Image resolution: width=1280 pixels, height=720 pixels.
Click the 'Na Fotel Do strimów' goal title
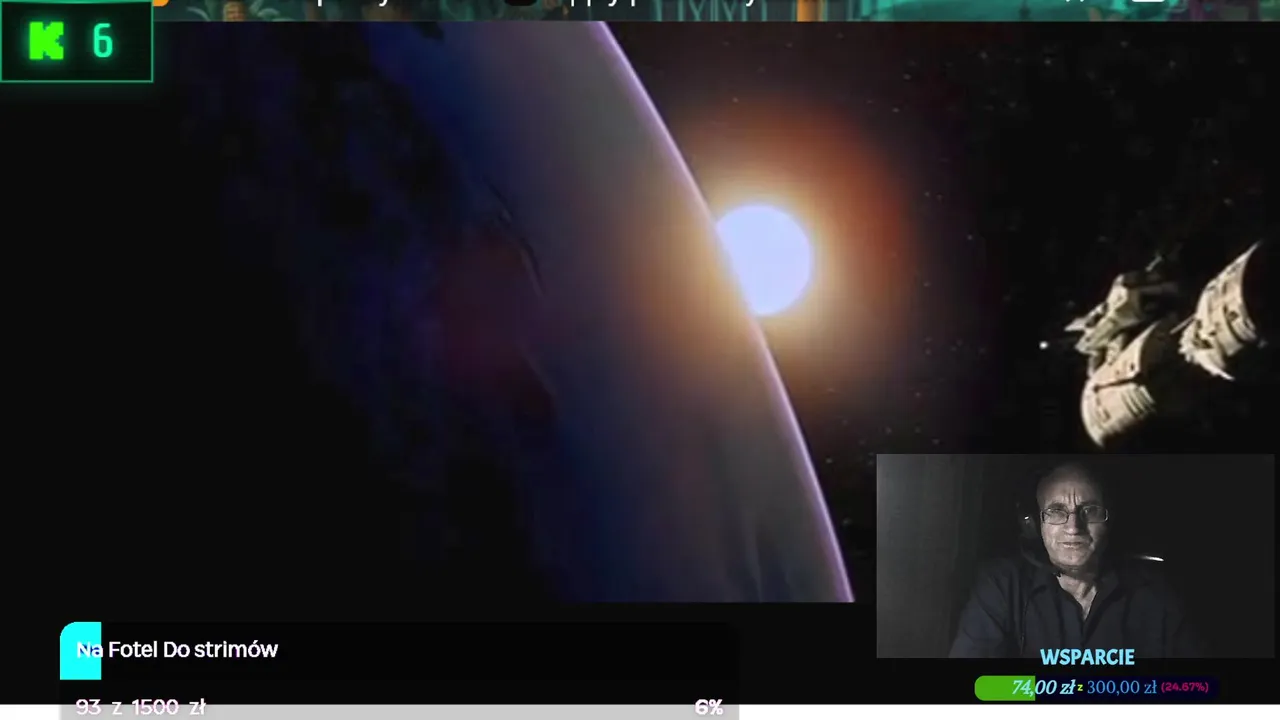(177, 649)
